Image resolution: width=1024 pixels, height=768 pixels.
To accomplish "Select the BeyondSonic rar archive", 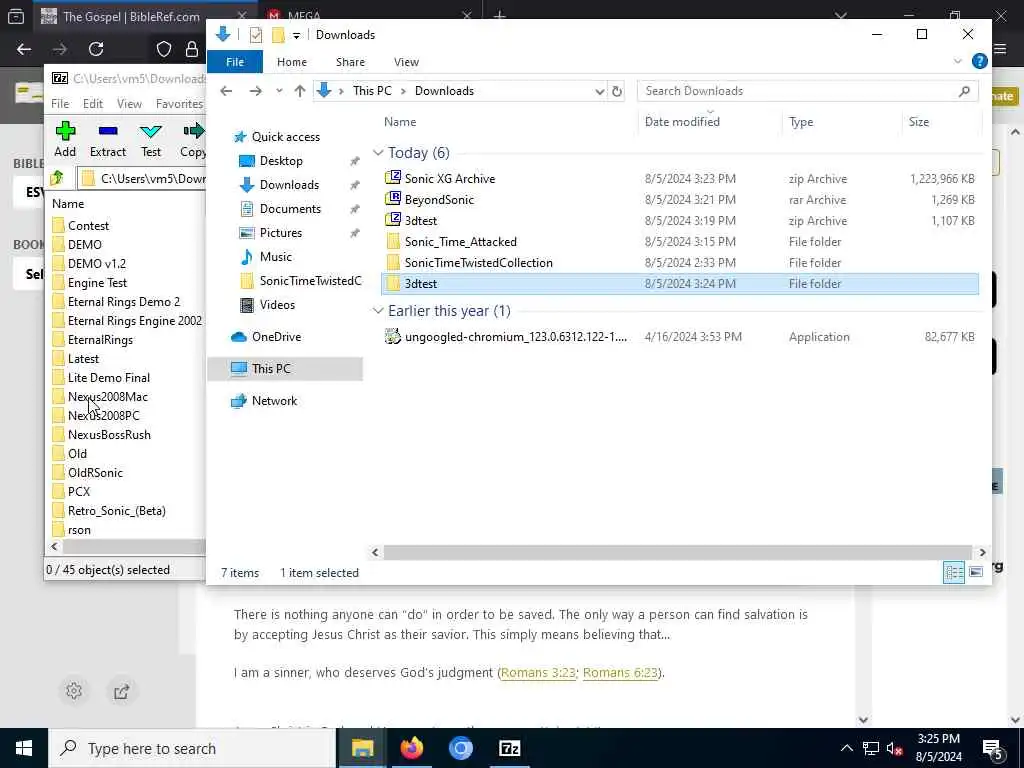I will point(679,199).
